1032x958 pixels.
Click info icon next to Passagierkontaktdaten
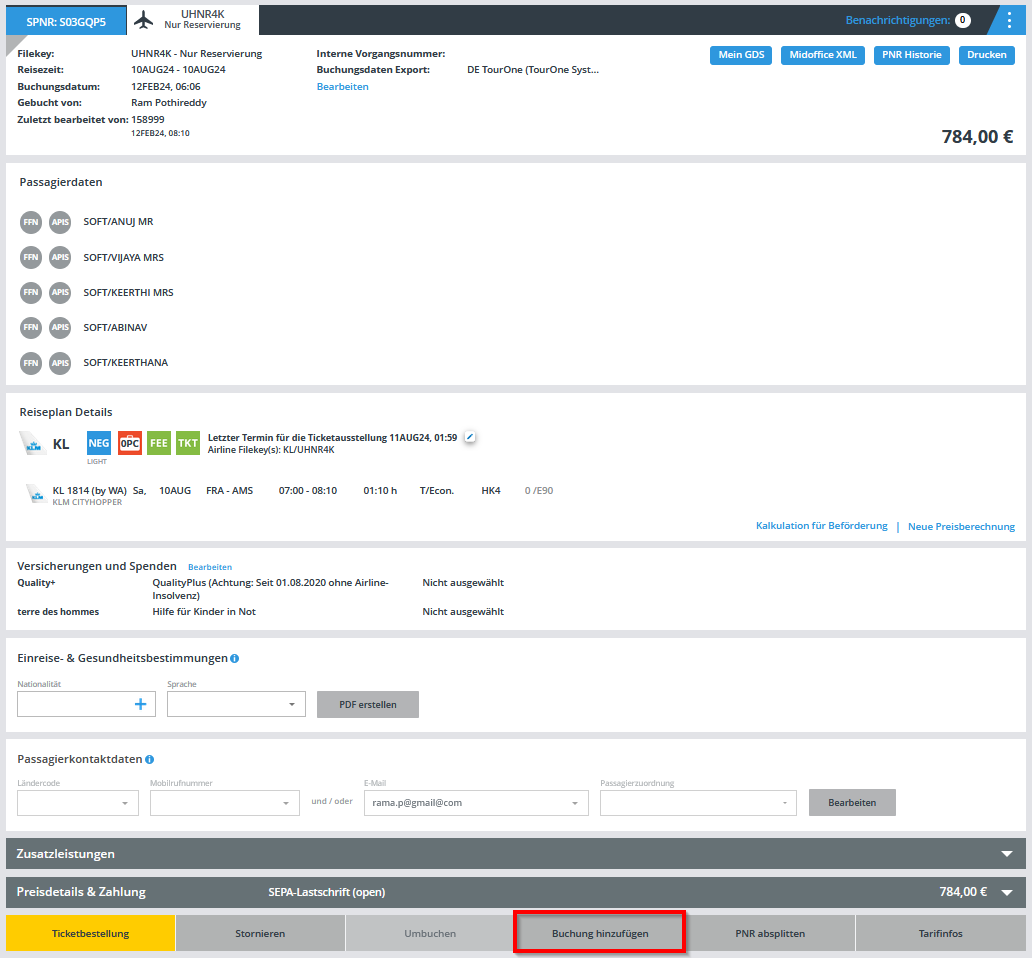(150, 760)
